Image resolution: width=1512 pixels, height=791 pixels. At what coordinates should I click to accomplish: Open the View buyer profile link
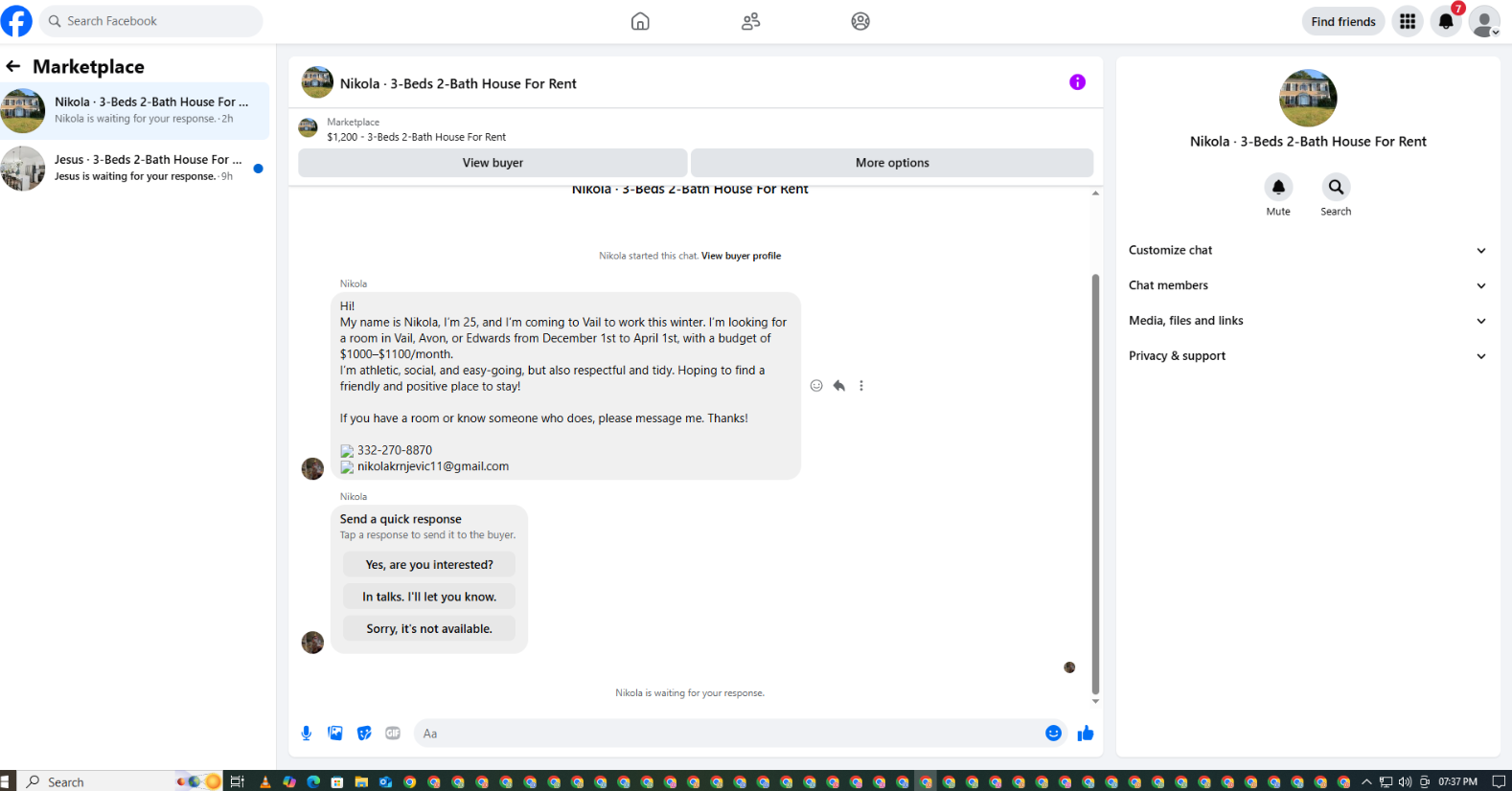tap(741, 256)
